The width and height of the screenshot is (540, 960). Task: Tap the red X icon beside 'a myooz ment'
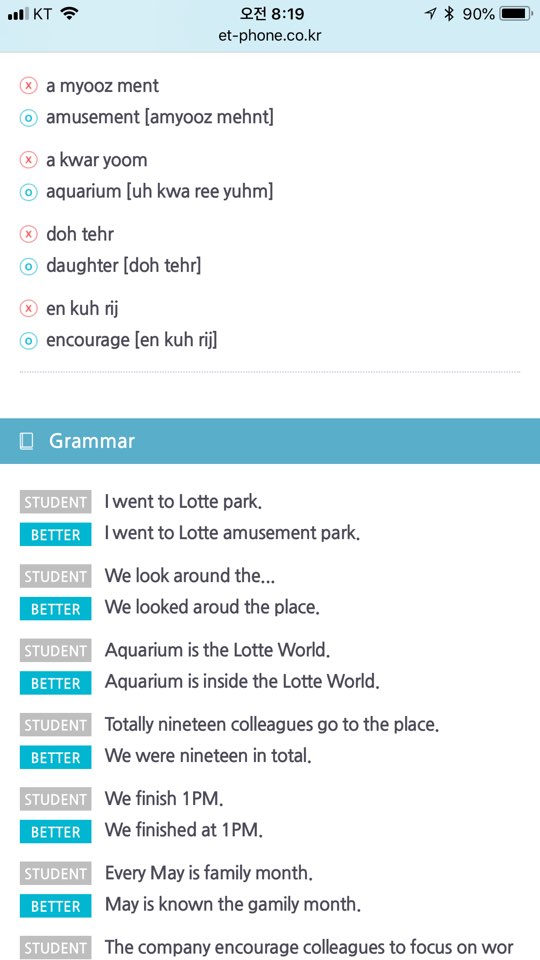coord(29,86)
